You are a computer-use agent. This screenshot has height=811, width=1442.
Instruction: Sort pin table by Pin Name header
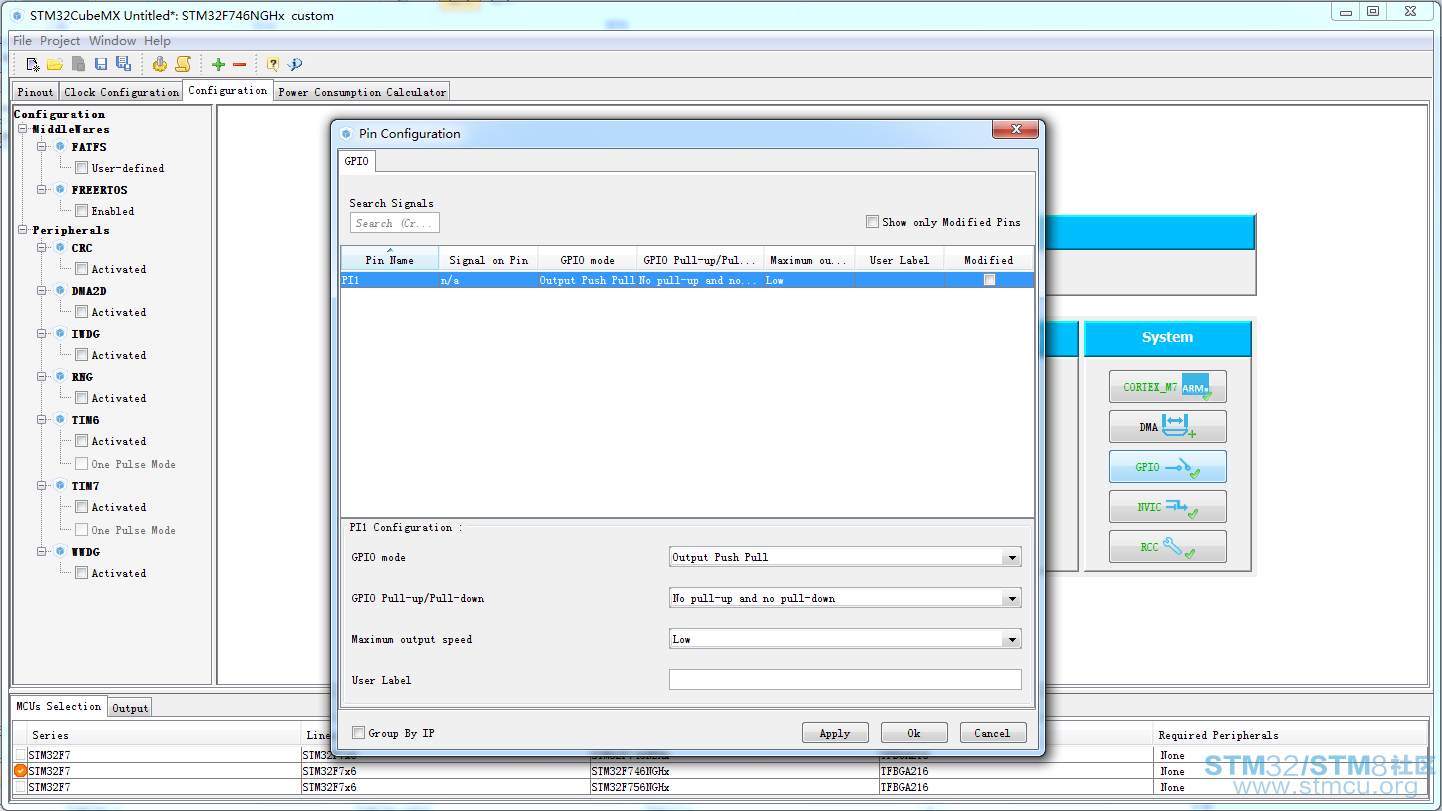coord(389,259)
